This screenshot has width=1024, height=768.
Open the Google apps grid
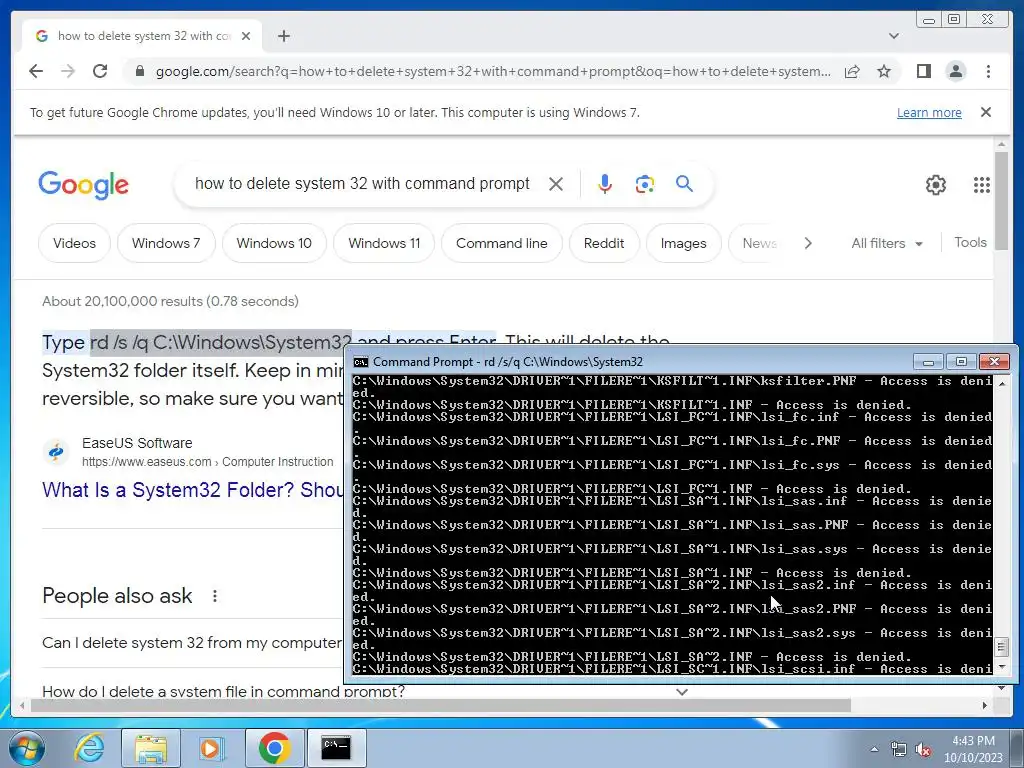click(x=982, y=185)
